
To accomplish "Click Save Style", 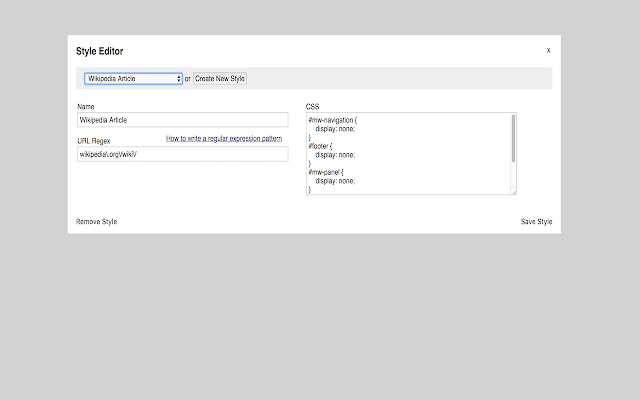I will [x=536, y=221].
